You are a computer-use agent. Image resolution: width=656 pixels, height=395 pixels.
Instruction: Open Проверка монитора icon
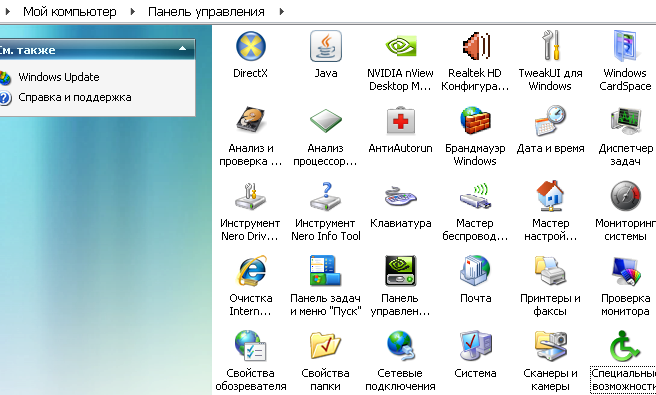pyautogui.click(x=625, y=271)
